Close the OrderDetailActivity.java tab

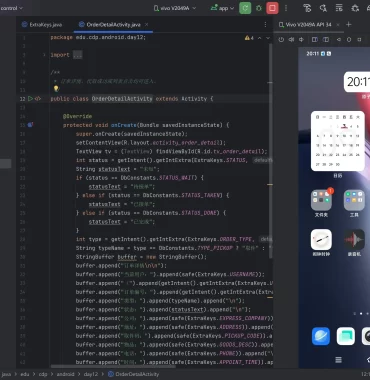click(147, 25)
